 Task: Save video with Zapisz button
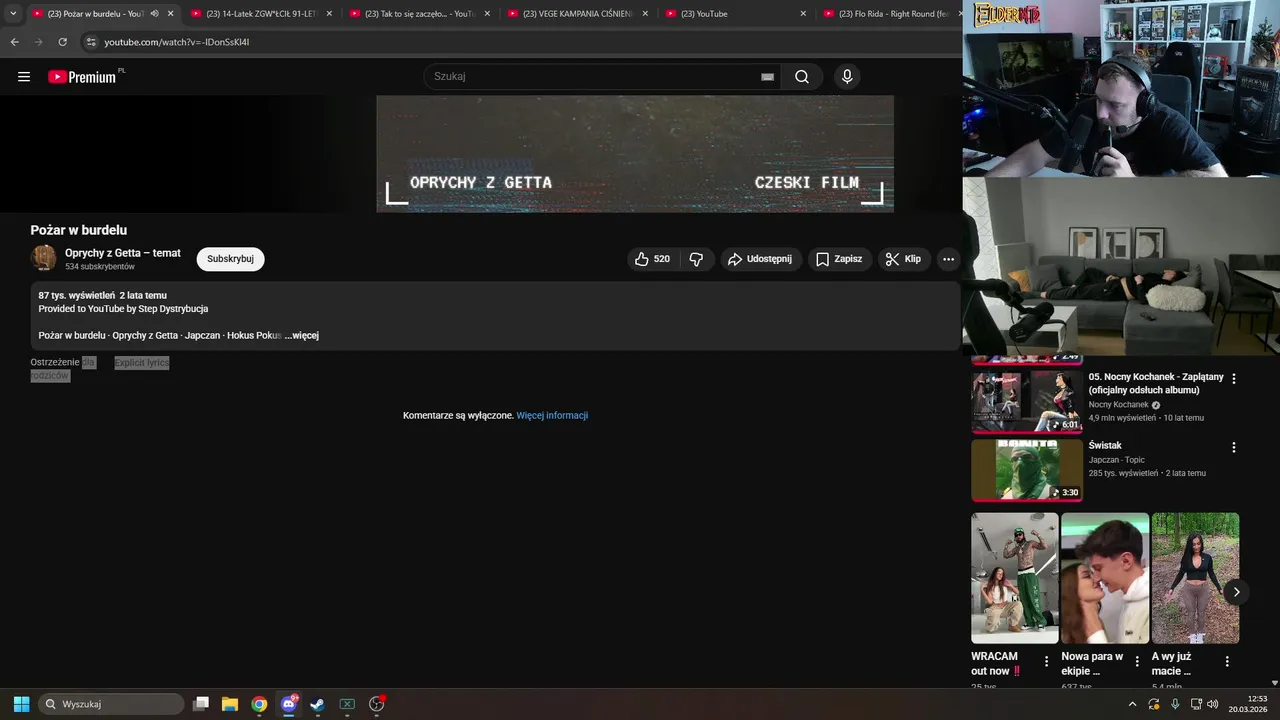[x=839, y=259]
